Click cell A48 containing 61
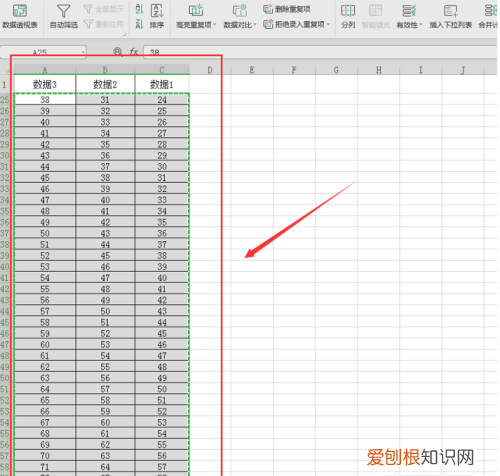The image size is (500, 476). point(45,355)
